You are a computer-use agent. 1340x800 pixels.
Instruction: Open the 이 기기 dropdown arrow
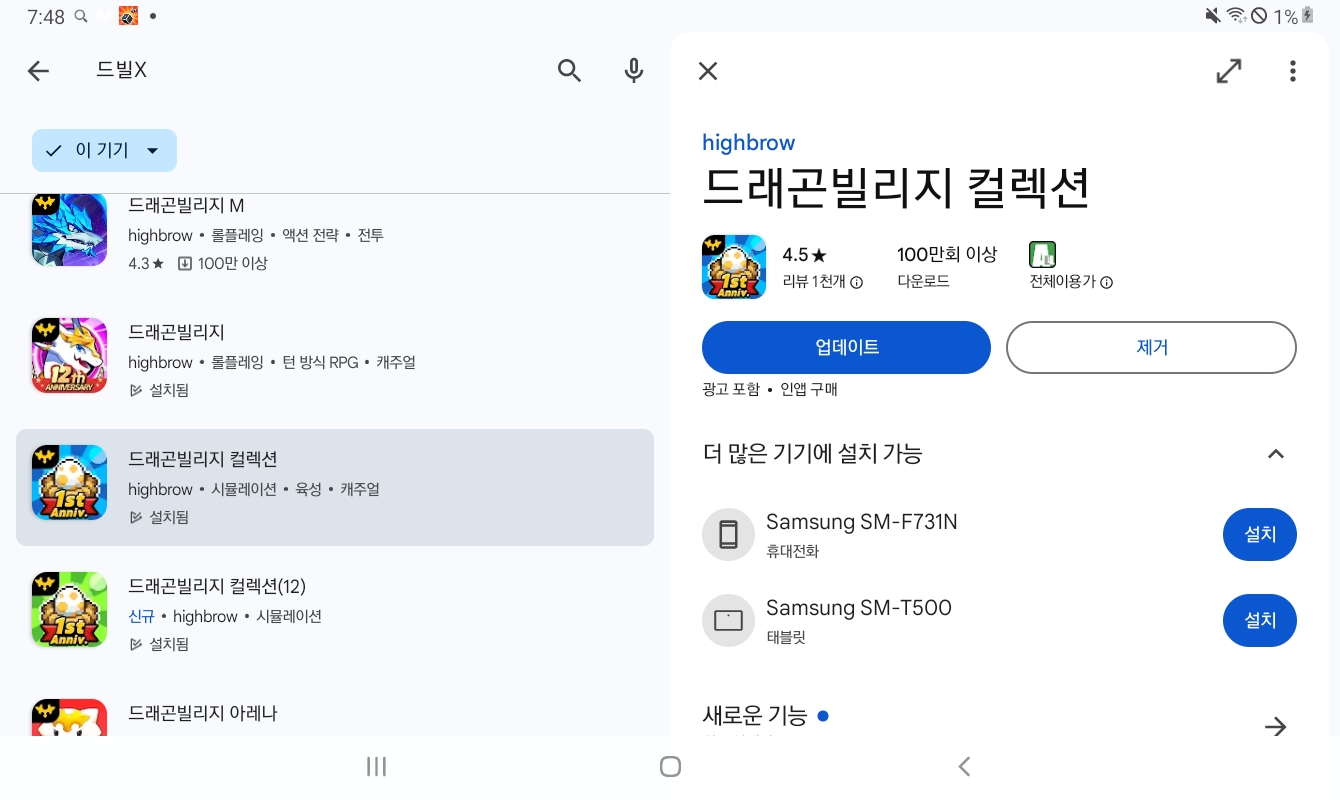(x=152, y=151)
